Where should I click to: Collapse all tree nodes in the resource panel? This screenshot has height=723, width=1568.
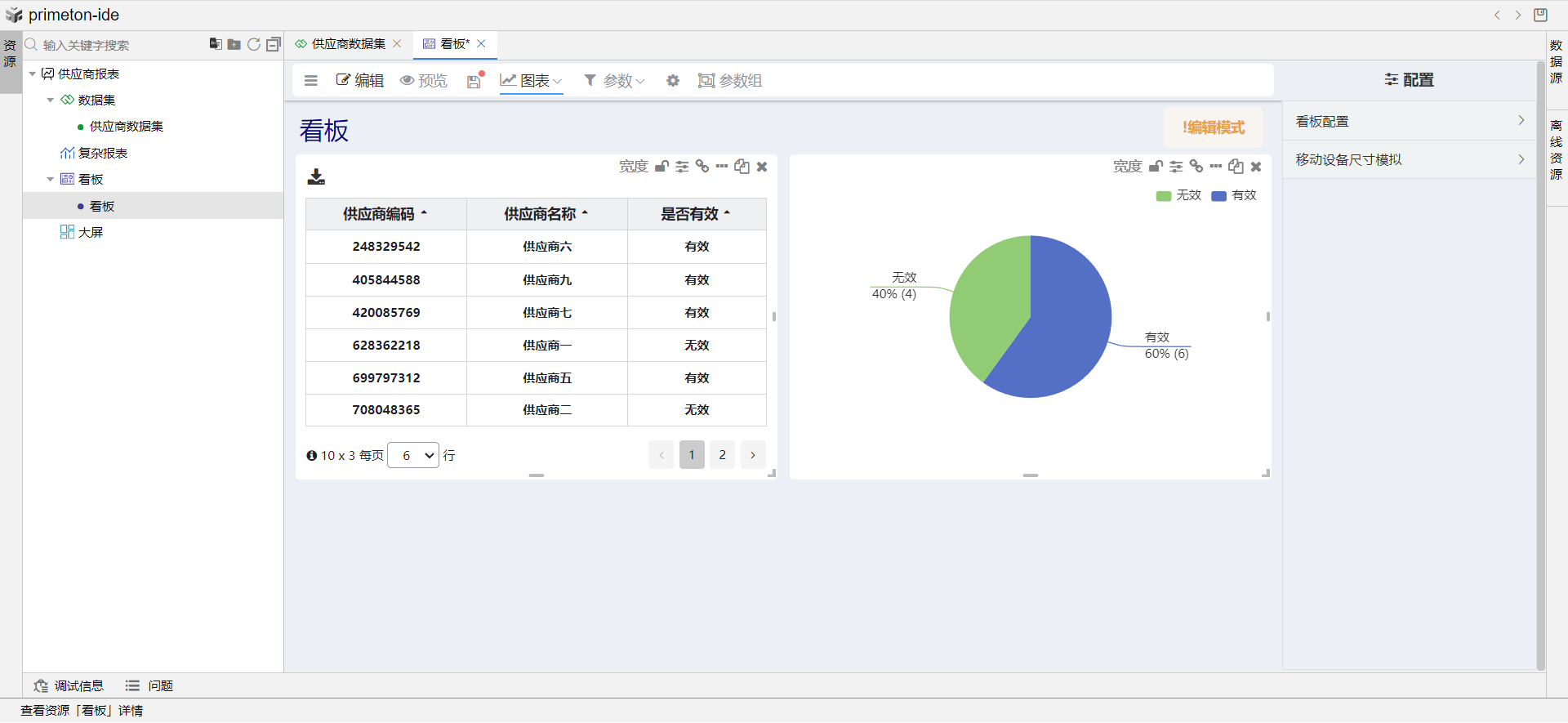[274, 44]
